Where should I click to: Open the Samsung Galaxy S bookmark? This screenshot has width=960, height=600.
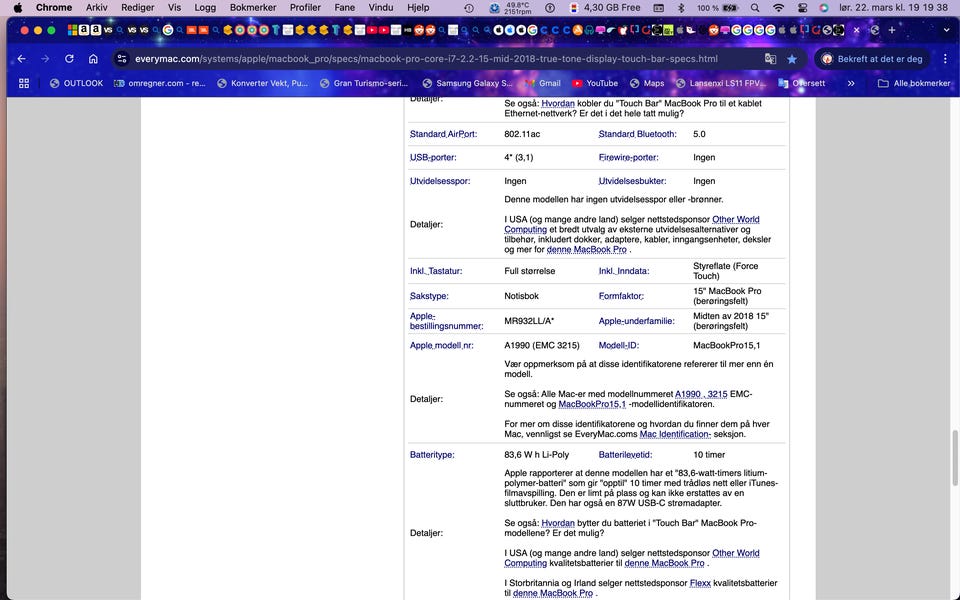click(x=467, y=83)
